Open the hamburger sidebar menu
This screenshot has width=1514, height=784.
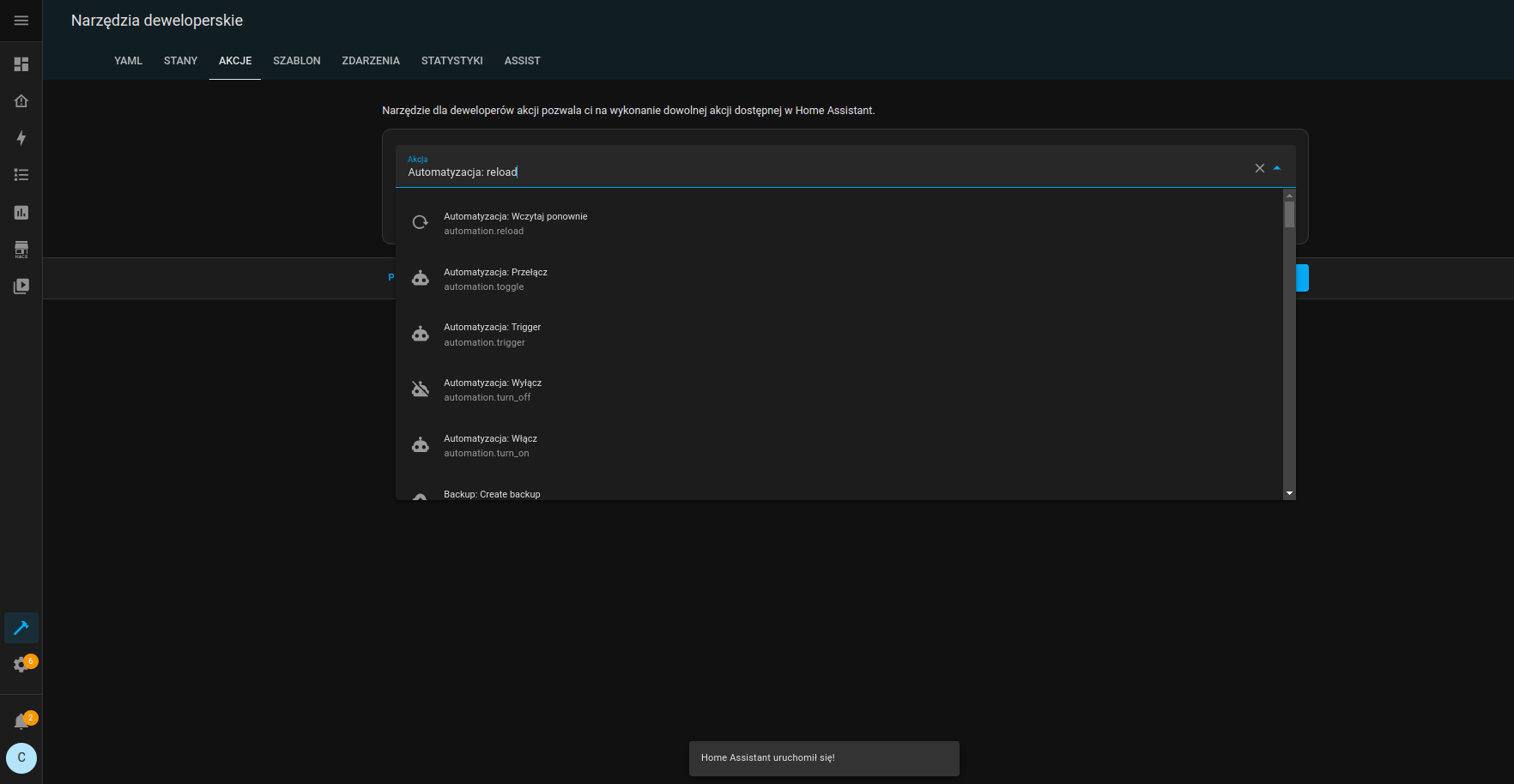(21, 21)
